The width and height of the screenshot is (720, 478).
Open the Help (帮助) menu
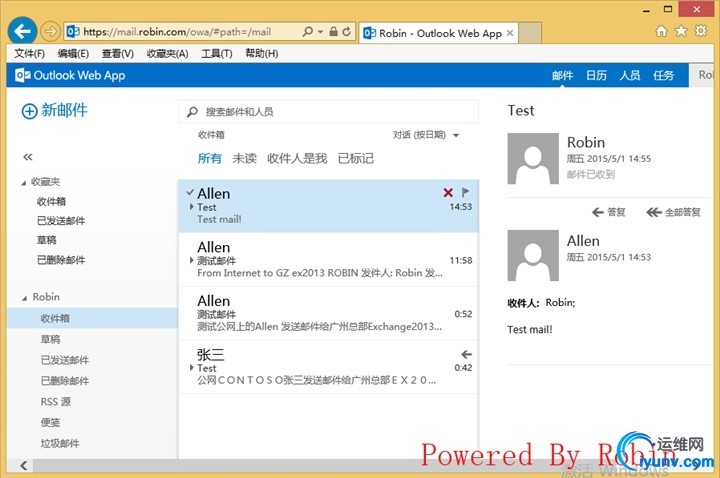click(x=262, y=54)
